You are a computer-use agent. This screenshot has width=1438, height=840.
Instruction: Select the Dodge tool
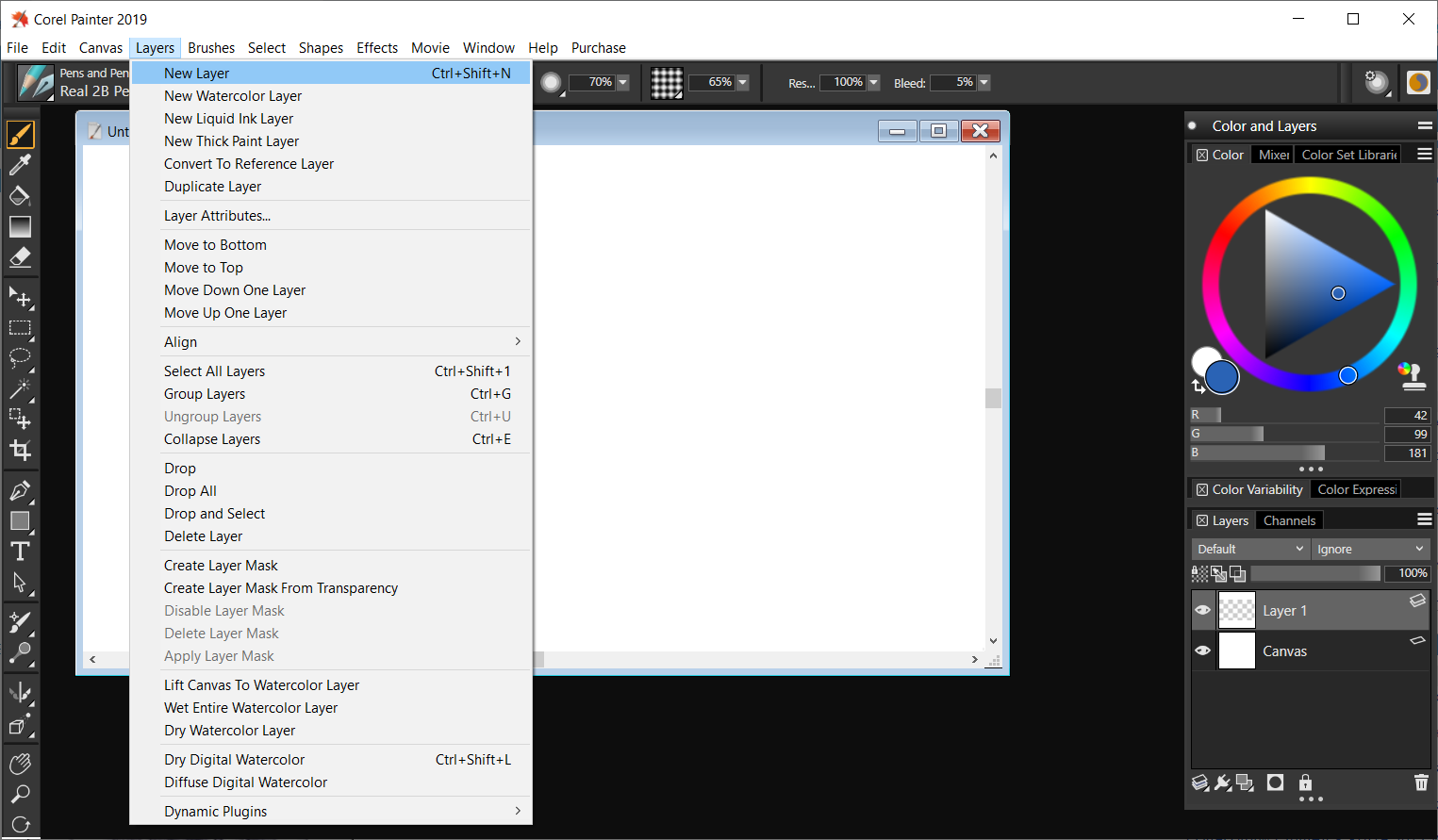20,652
